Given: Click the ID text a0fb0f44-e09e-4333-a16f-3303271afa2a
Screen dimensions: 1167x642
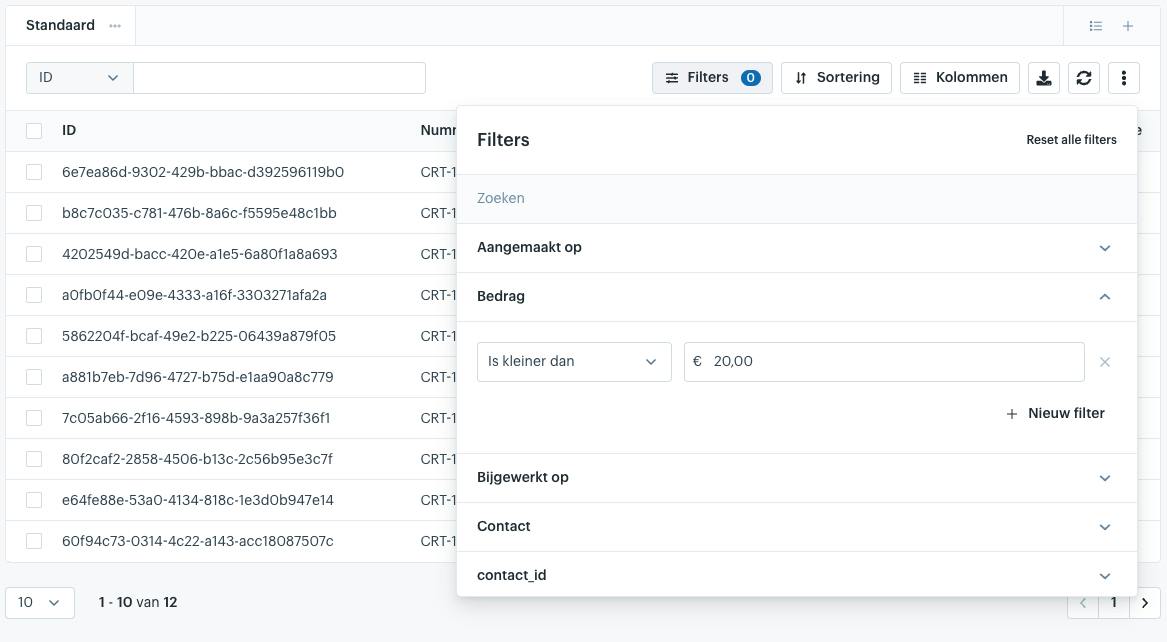Looking at the screenshot, I should (x=194, y=295).
